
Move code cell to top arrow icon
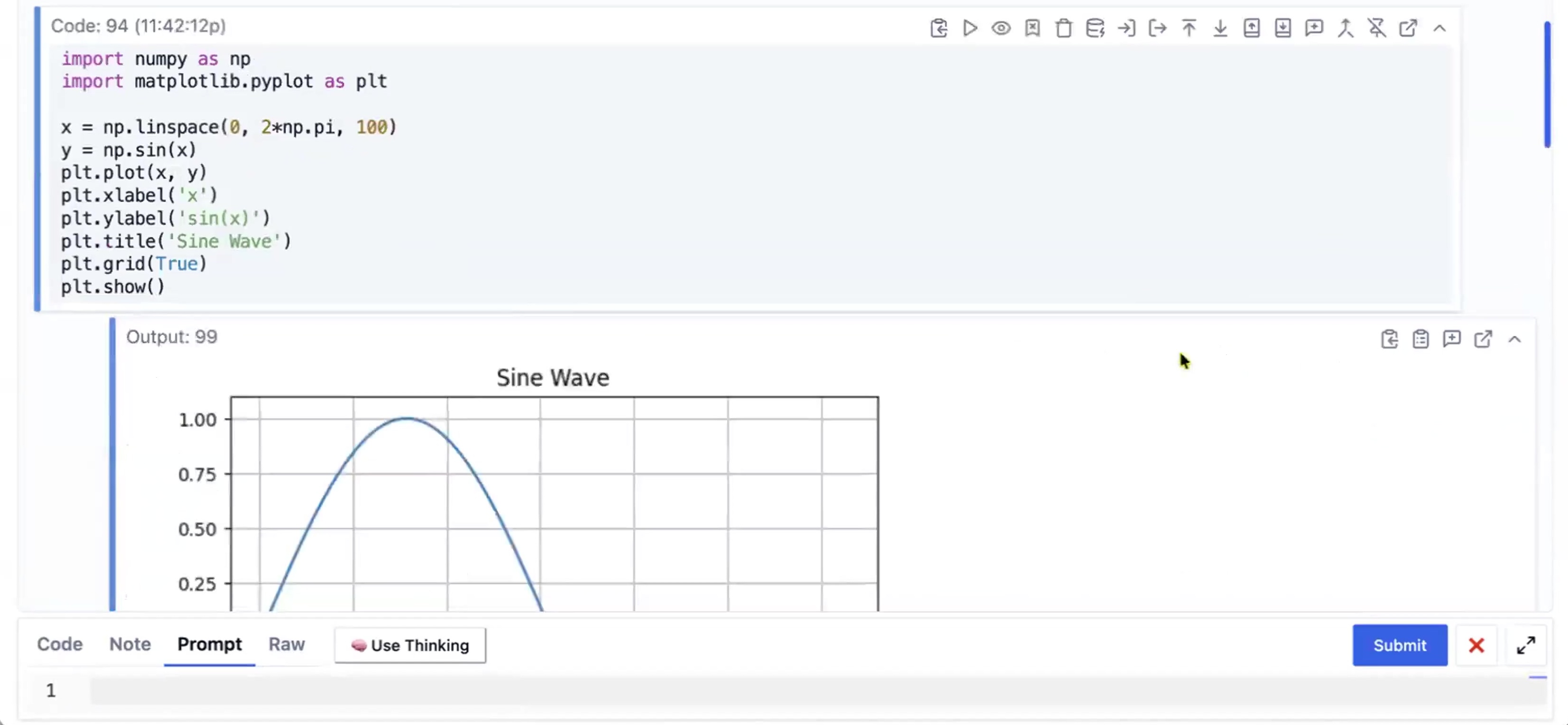click(1189, 28)
